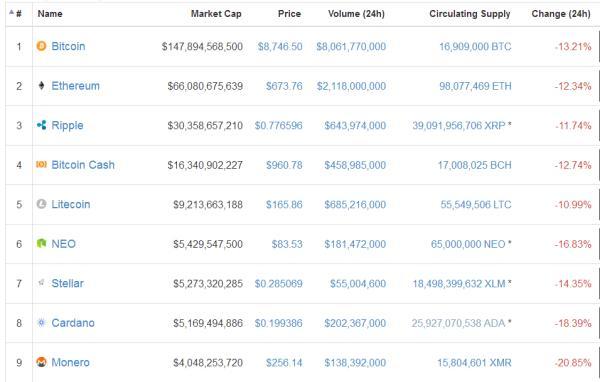The width and height of the screenshot is (600, 382).
Task: Click the gray Litecoin icon
Action: click(x=41, y=204)
